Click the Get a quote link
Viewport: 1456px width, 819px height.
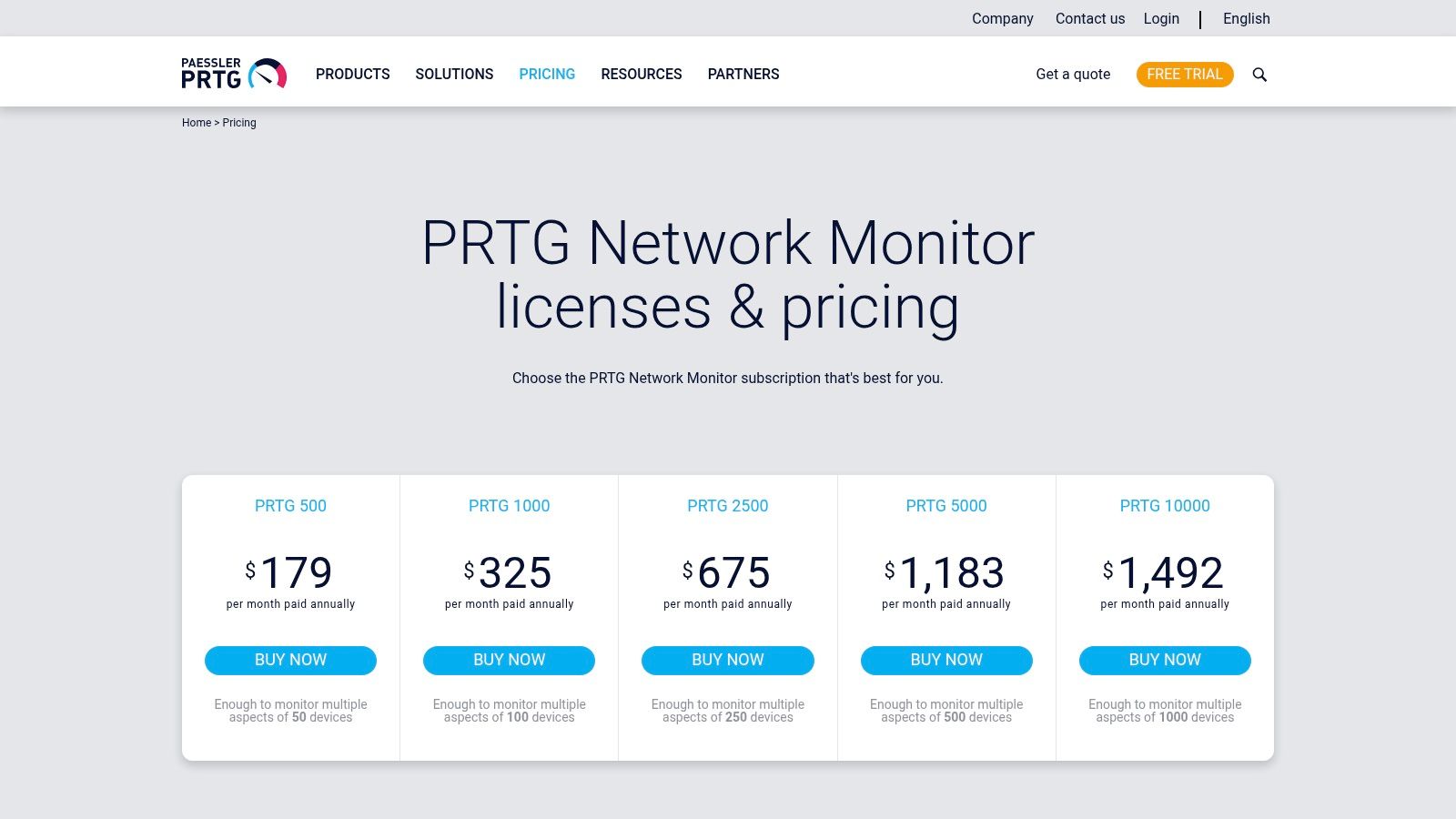[1073, 75]
